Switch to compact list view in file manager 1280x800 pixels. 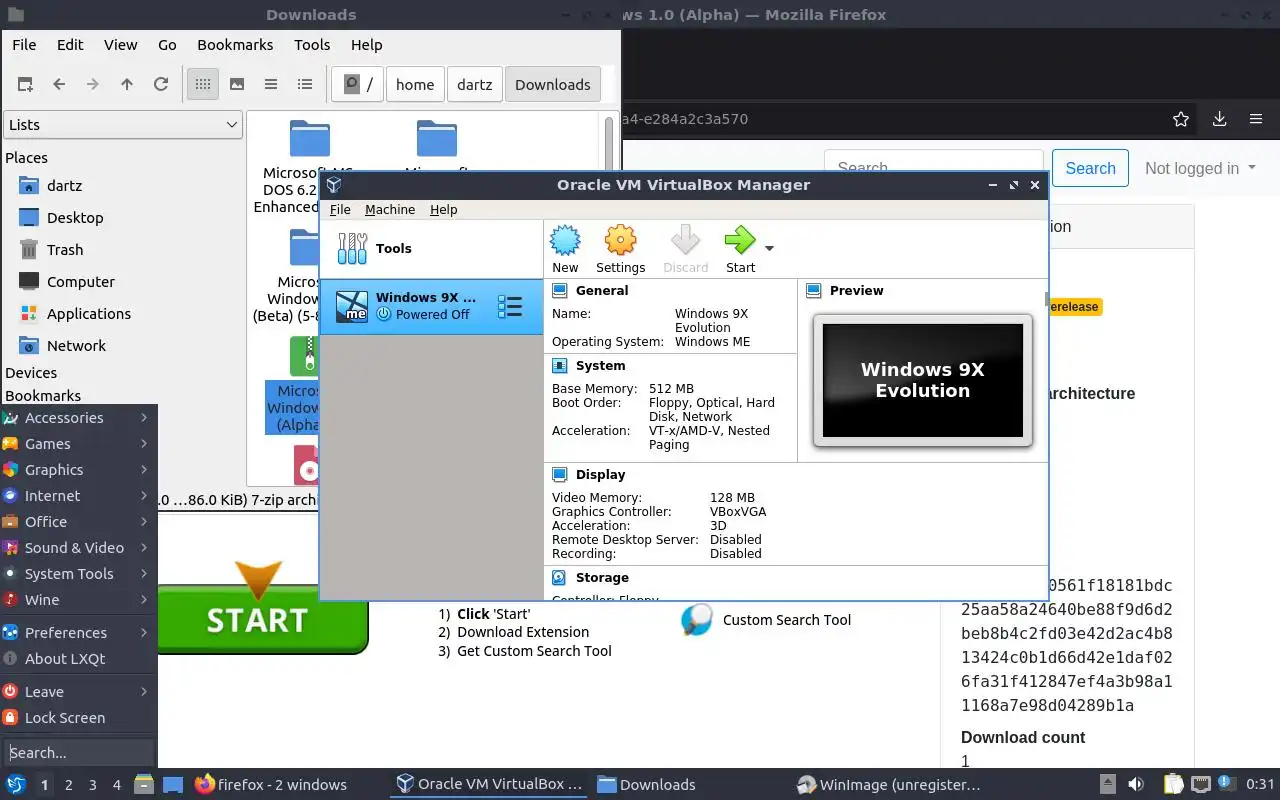[271, 85]
